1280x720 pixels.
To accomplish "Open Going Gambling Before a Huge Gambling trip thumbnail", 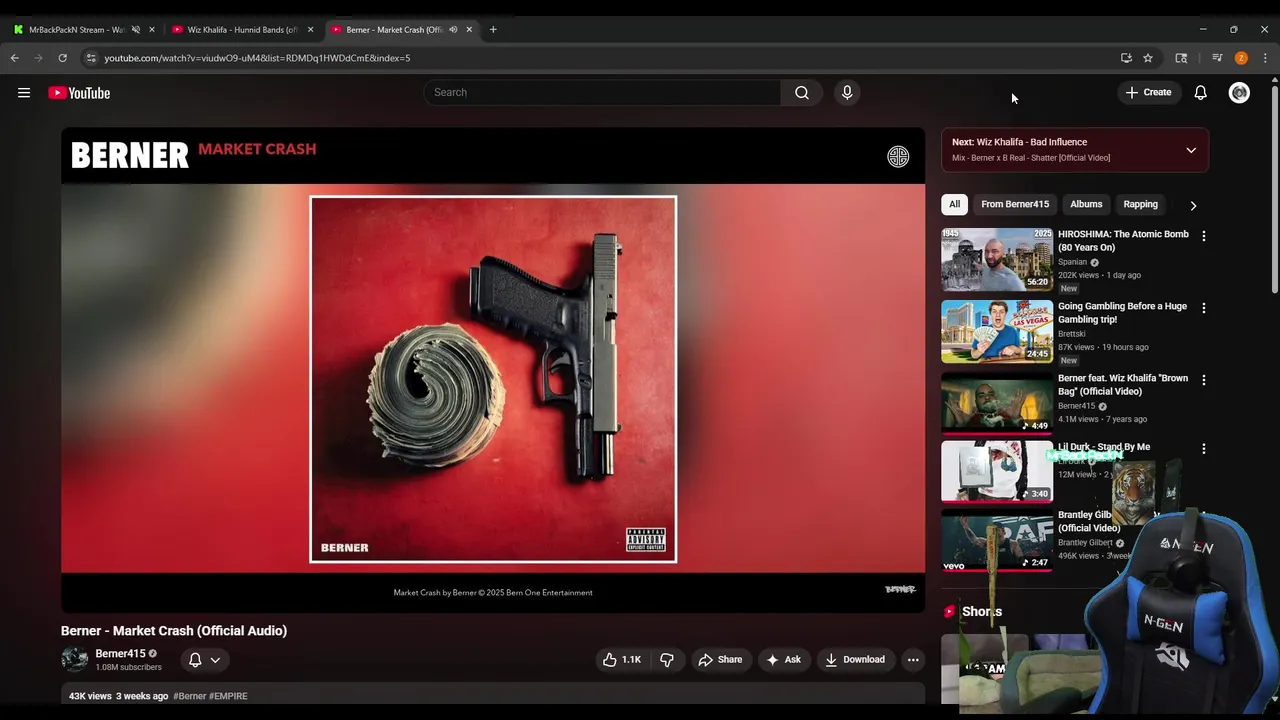I will tap(997, 331).
